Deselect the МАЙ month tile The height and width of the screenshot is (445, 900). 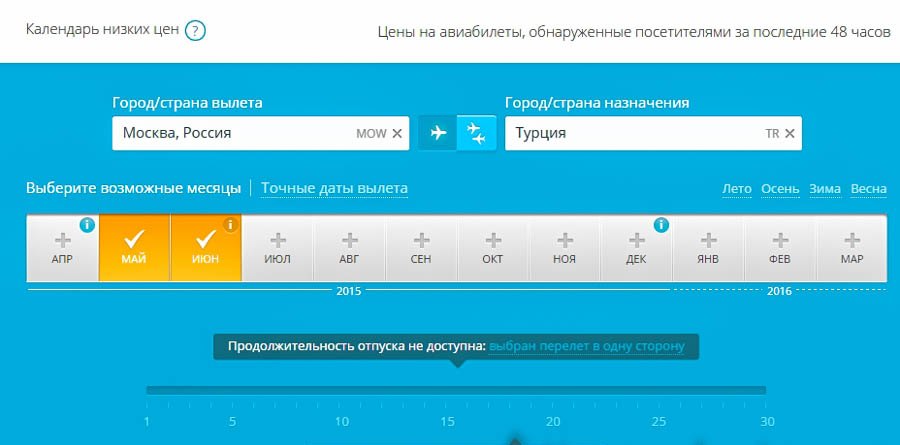(134, 248)
